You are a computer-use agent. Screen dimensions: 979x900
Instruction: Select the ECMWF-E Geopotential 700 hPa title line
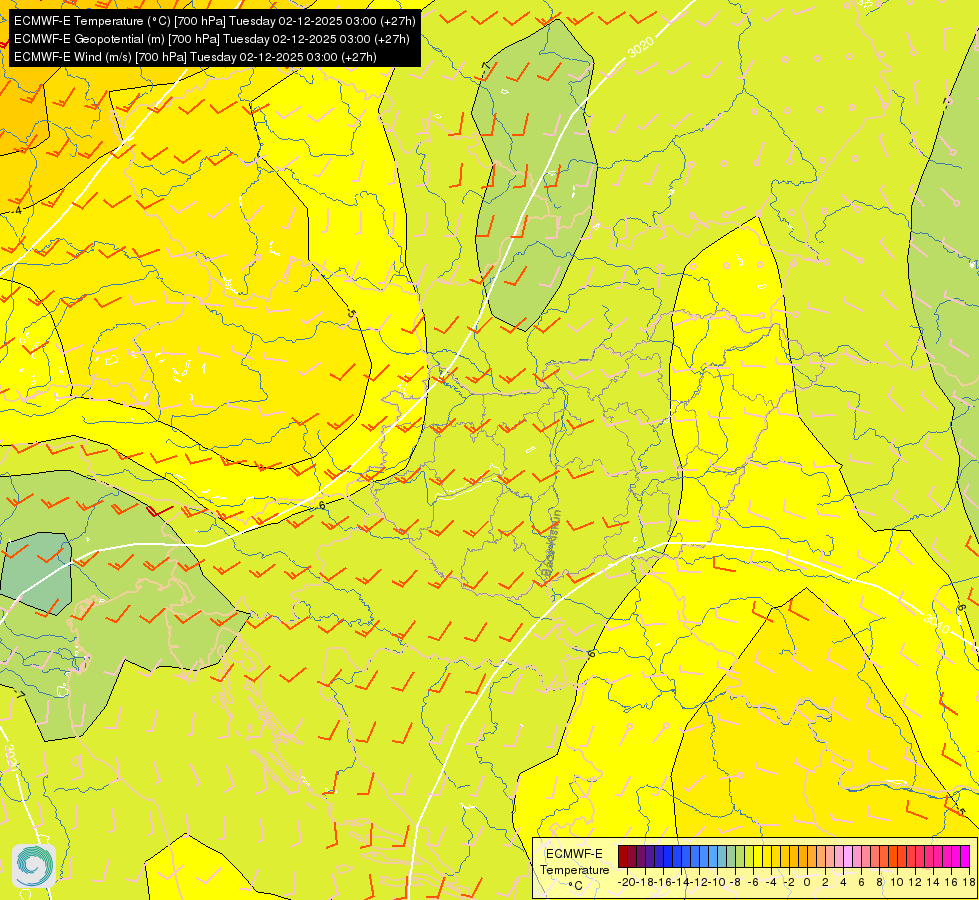[x=212, y=39]
